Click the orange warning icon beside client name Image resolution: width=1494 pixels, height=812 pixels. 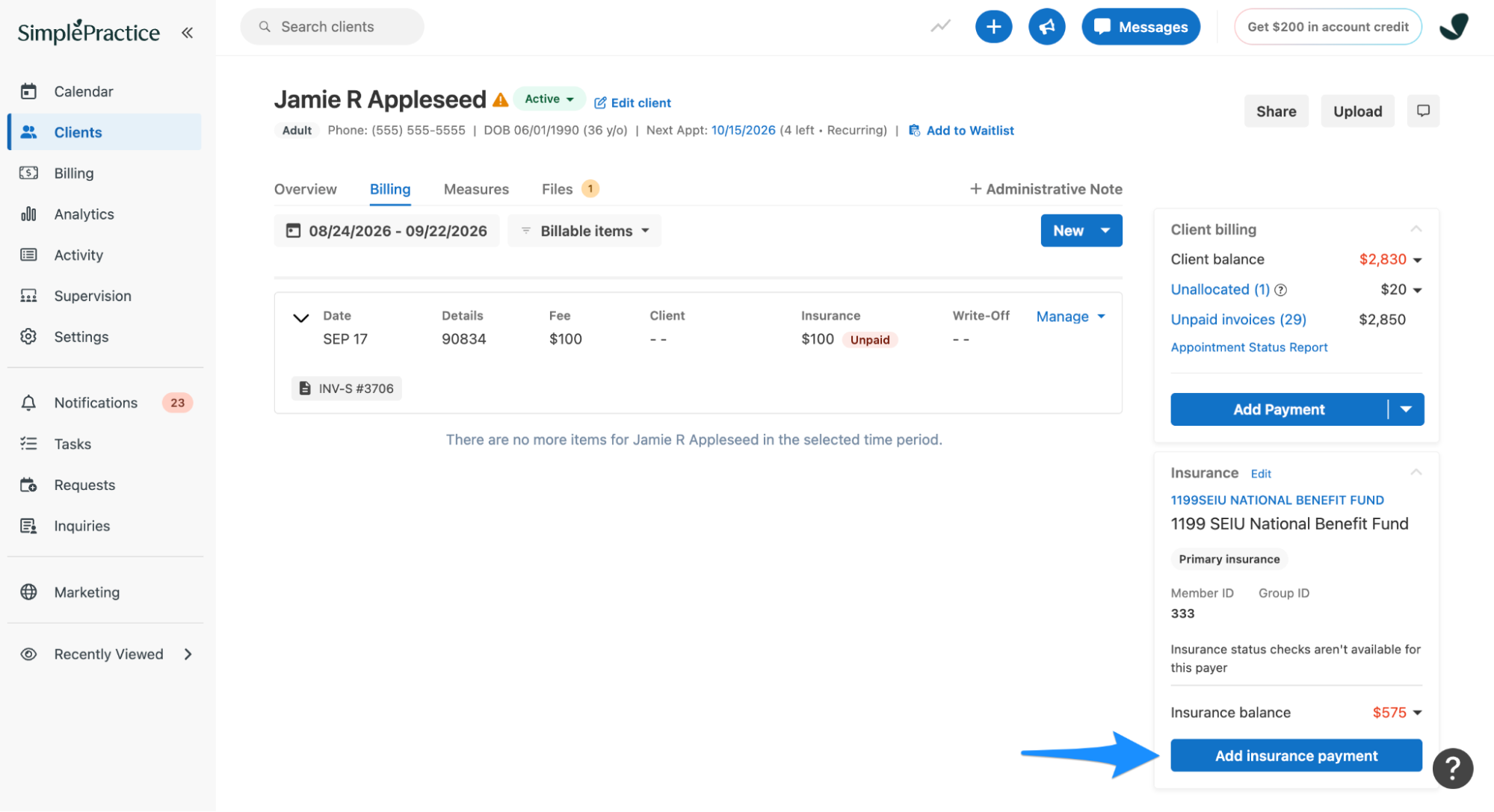500,99
